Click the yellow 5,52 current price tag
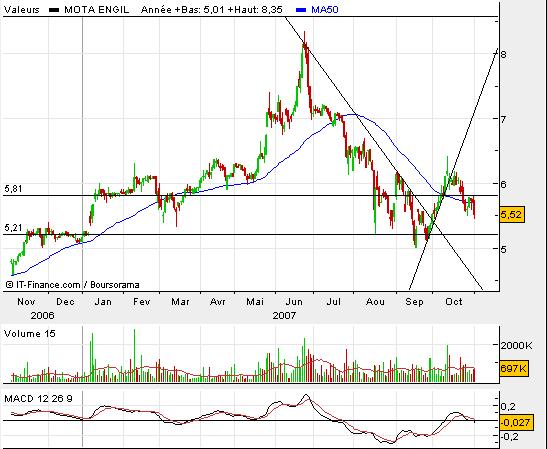Viewport: 547px width, 449px height. (511, 214)
